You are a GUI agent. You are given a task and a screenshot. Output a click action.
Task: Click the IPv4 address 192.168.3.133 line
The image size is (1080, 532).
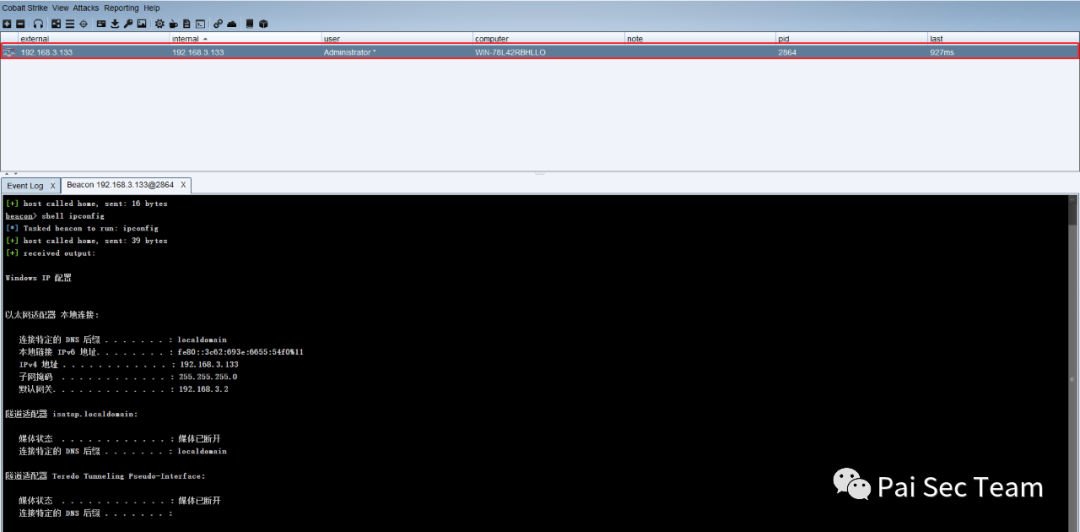point(128,365)
